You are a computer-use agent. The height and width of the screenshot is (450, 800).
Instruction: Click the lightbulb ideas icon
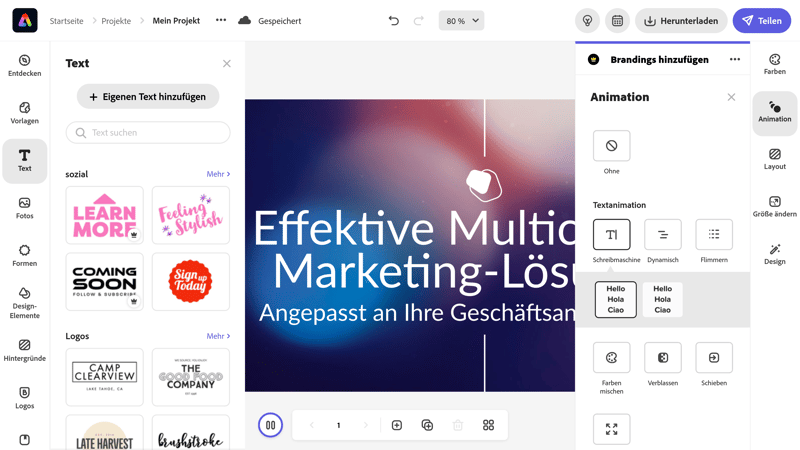click(587, 21)
